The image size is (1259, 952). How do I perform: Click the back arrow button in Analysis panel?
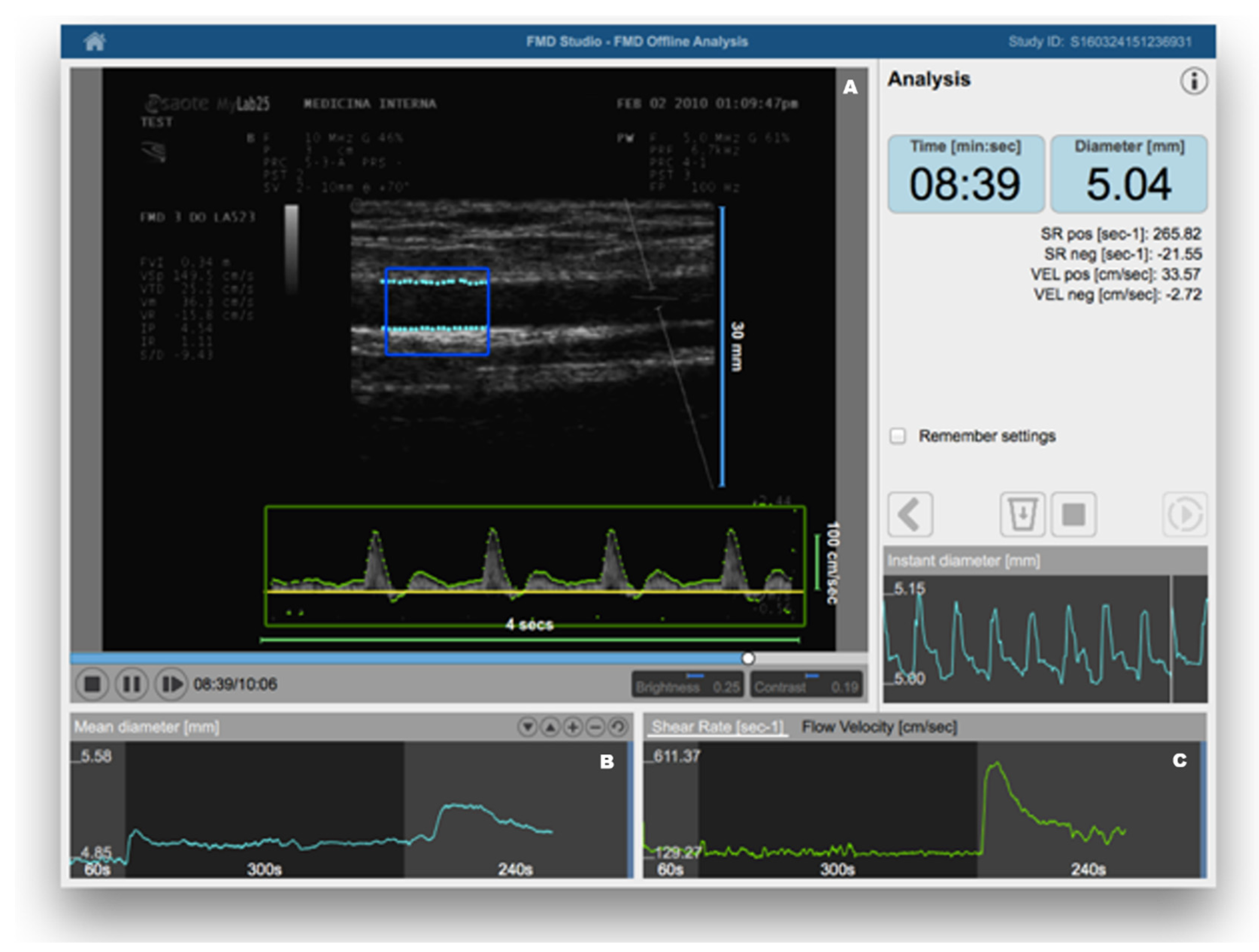910,514
